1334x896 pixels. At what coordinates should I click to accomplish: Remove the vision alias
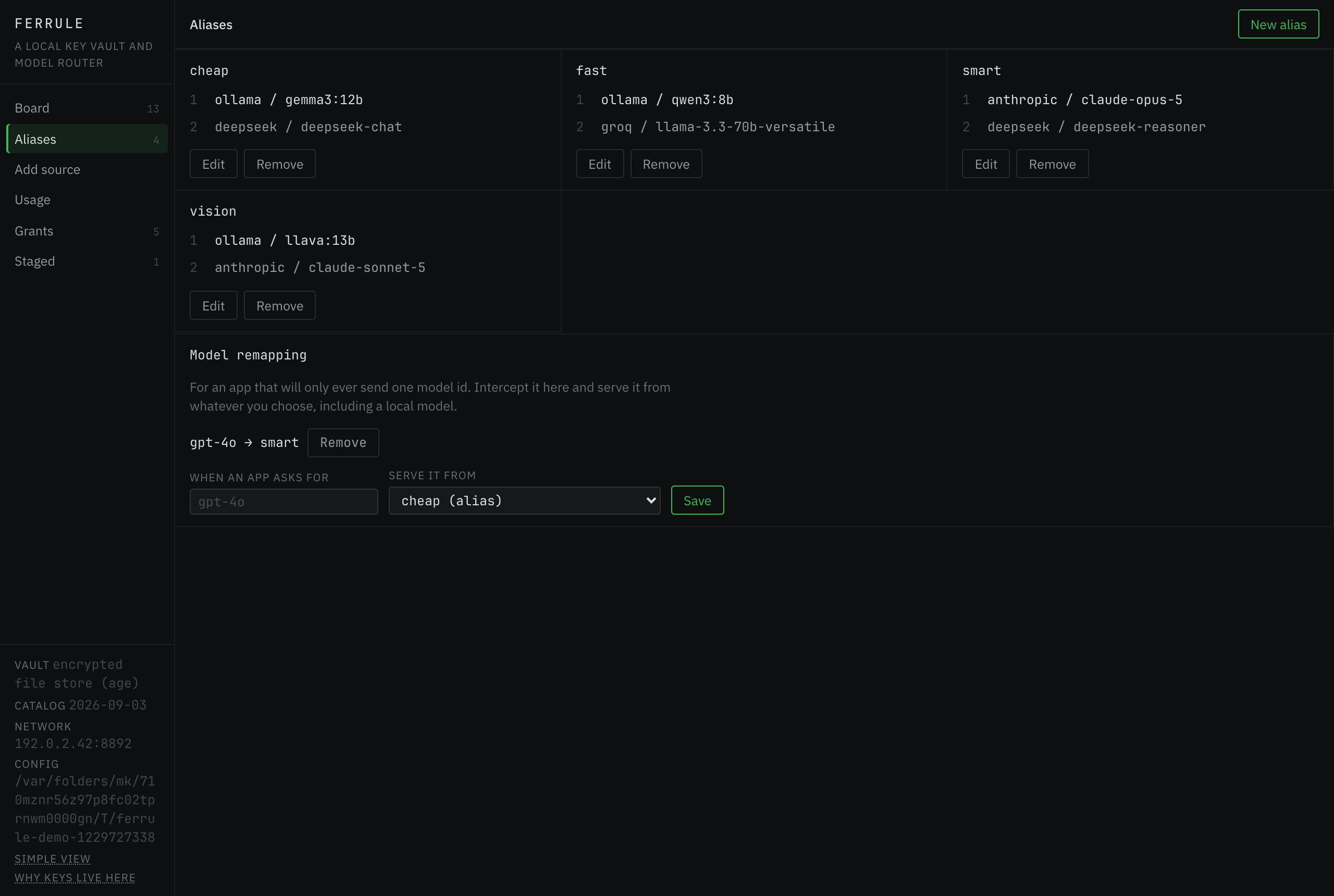(x=279, y=306)
